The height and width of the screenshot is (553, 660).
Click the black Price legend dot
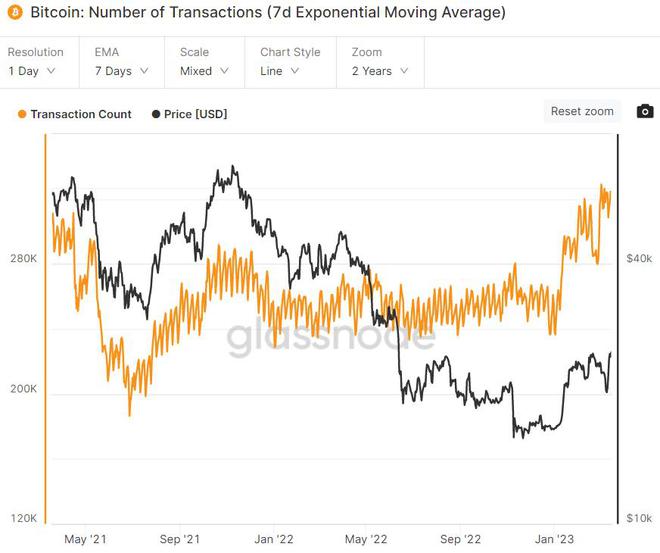coord(157,114)
